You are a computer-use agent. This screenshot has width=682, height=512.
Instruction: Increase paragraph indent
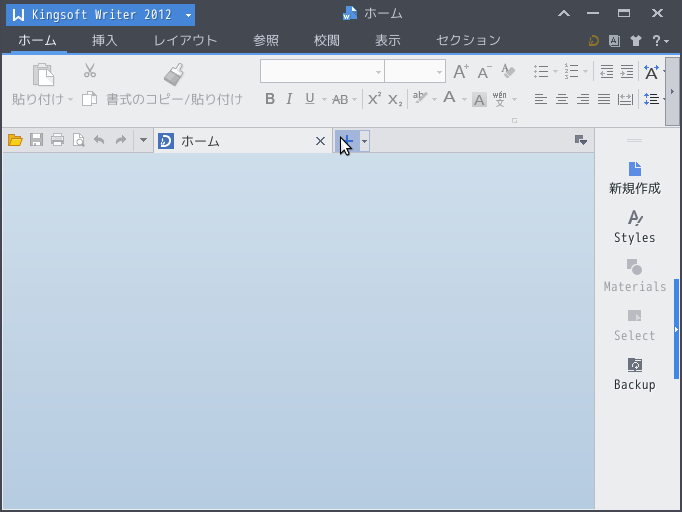tap(626, 71)
